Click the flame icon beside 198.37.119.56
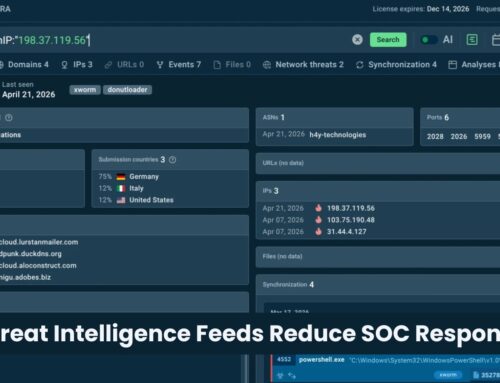 point(319,208)
